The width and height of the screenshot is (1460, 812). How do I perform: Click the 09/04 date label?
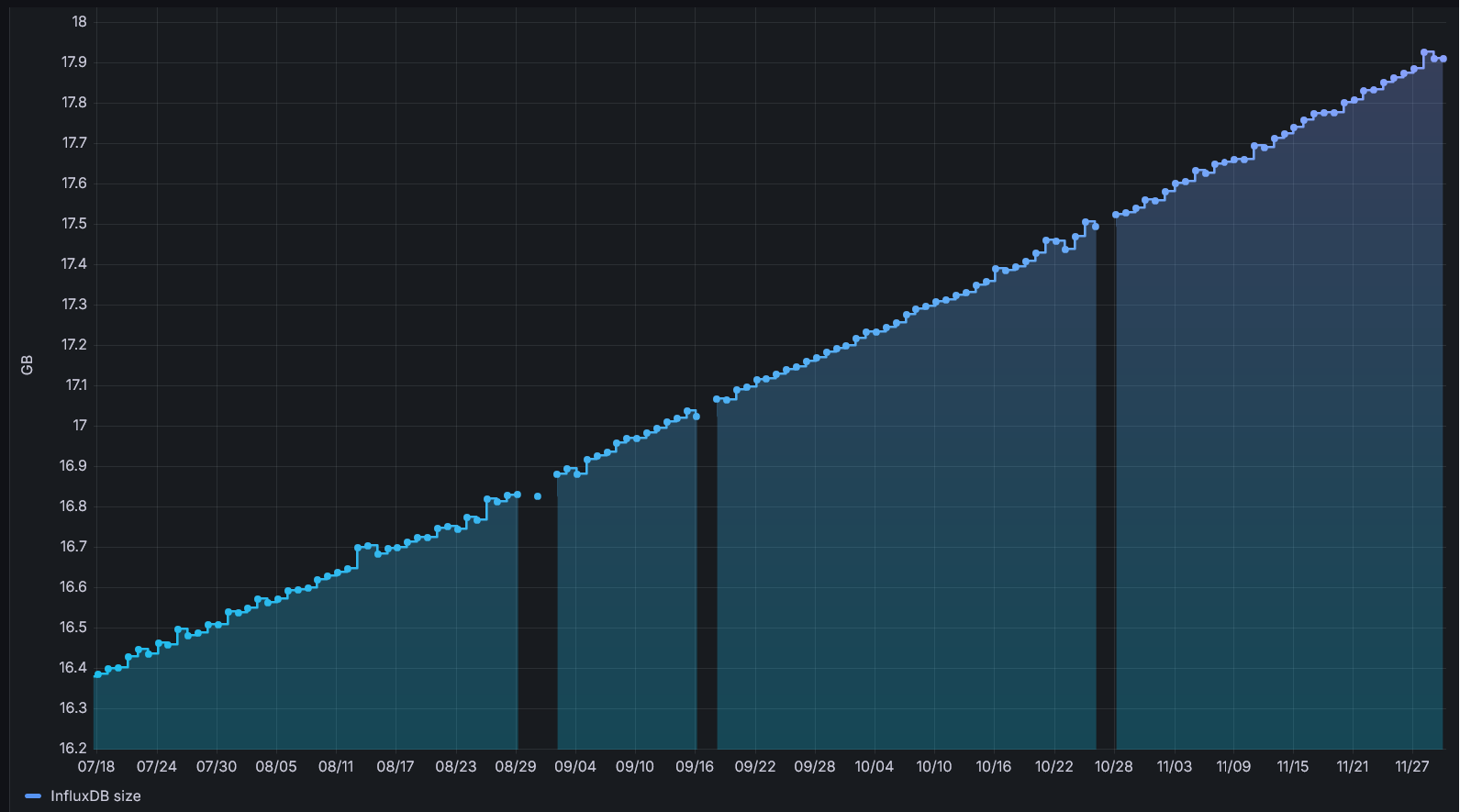pyautogui.click(x=575, y=767)
